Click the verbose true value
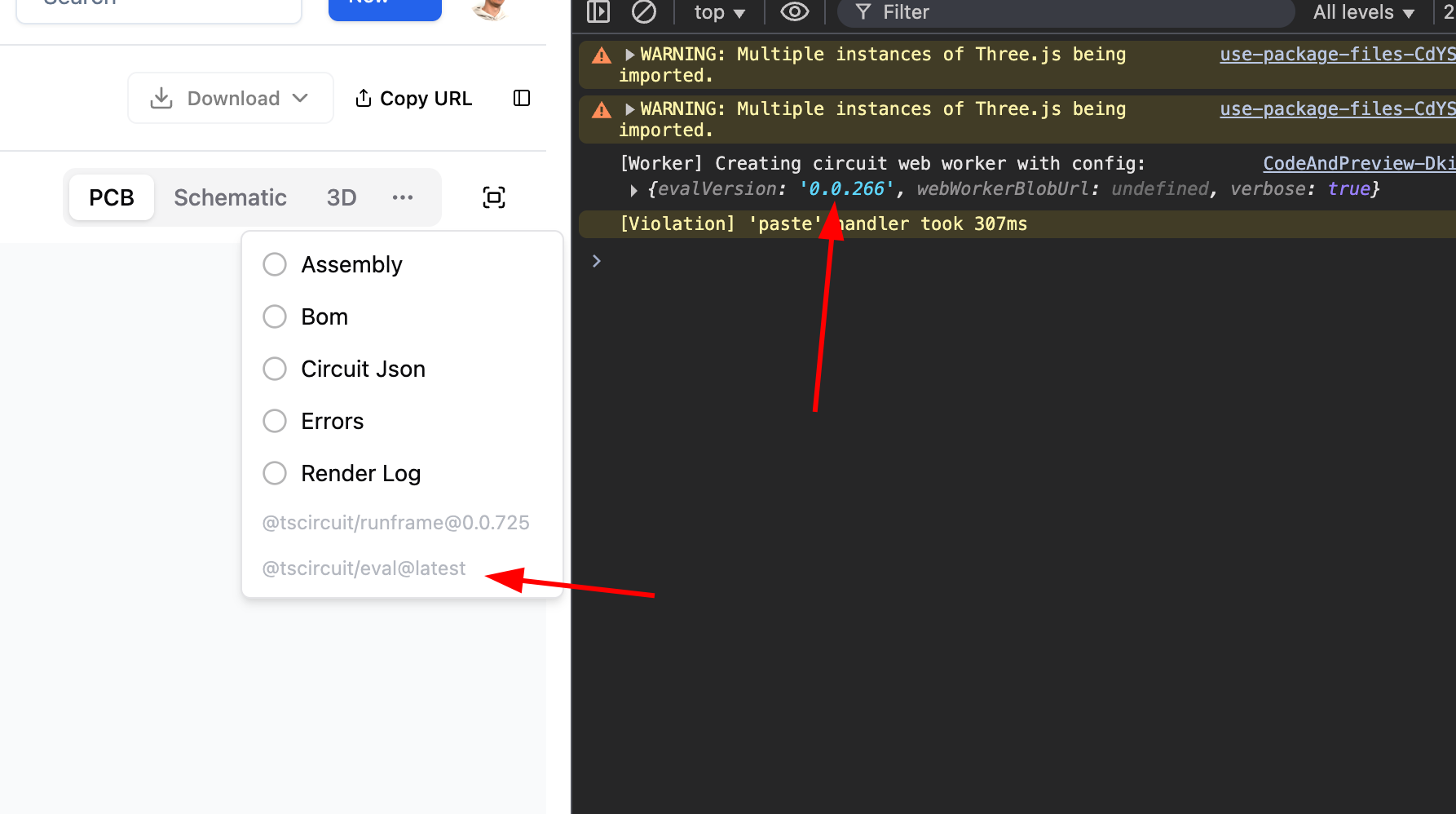Screen dimensions: 1456x814 point(1348,188)
